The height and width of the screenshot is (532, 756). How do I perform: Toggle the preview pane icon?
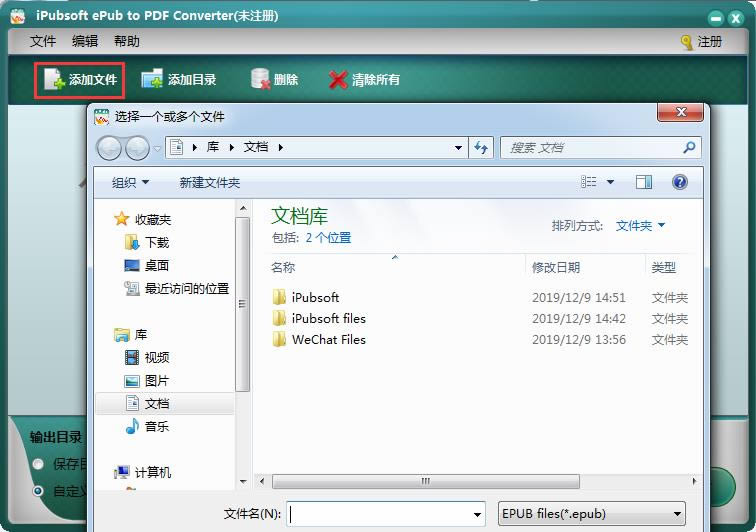(644, 182)
